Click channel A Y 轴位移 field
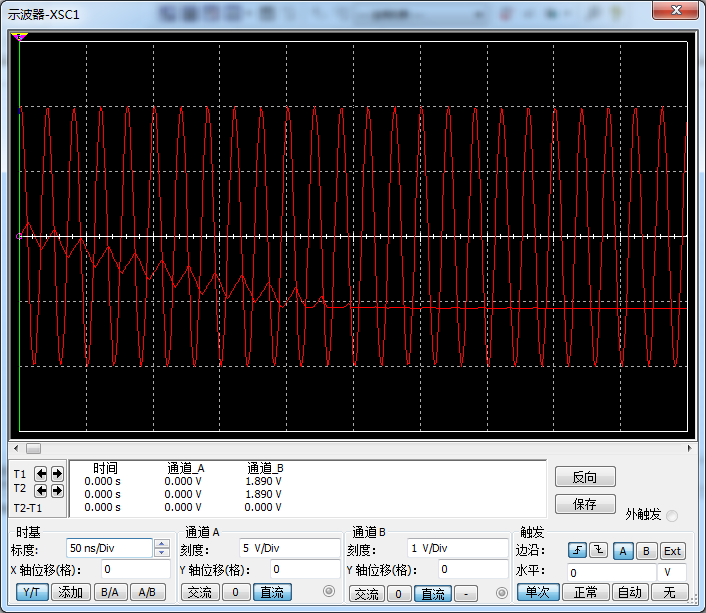The width and height of the screenshot is (706, 613). [305, 569]
